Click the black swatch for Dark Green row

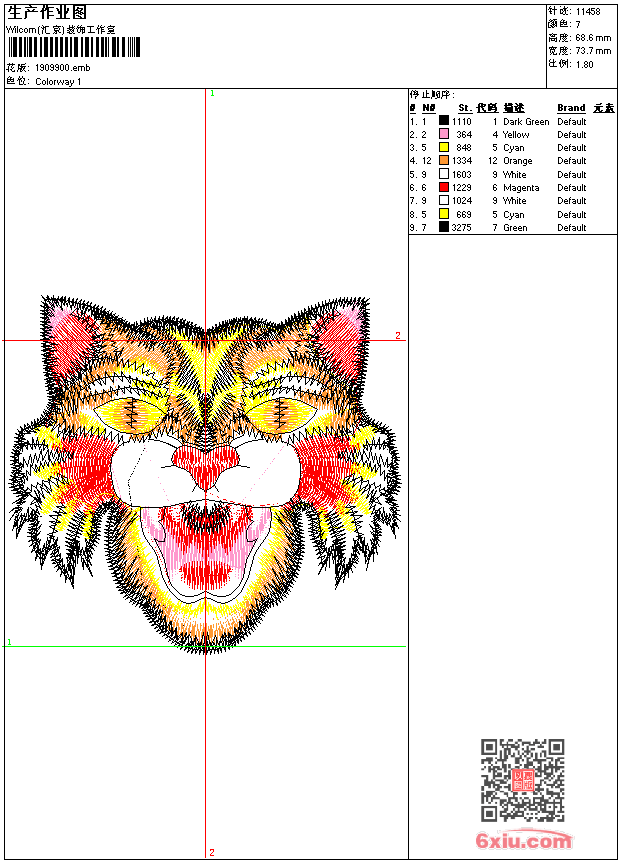[444, 120]
